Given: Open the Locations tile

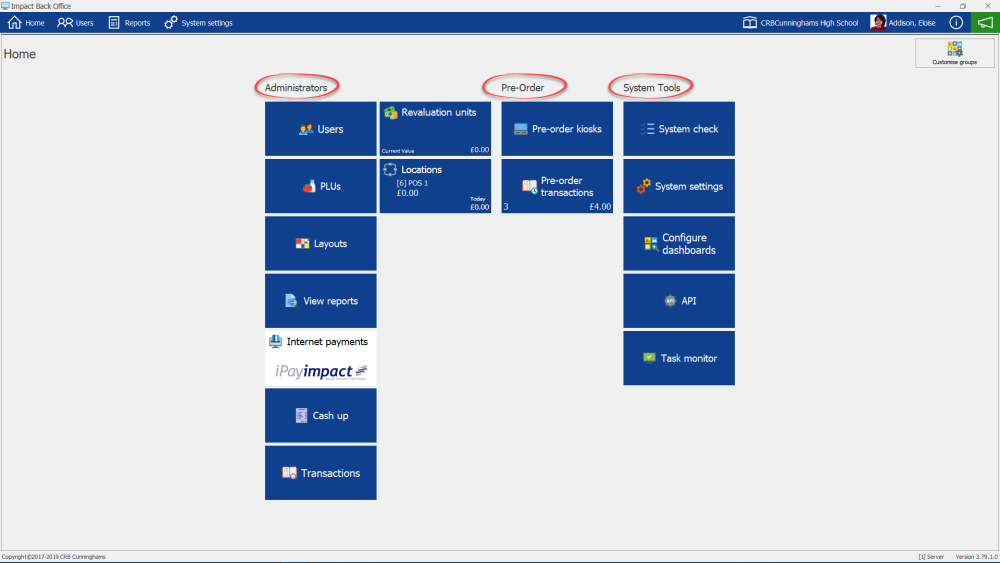Looking at the screenshot, I should (436, 186).
